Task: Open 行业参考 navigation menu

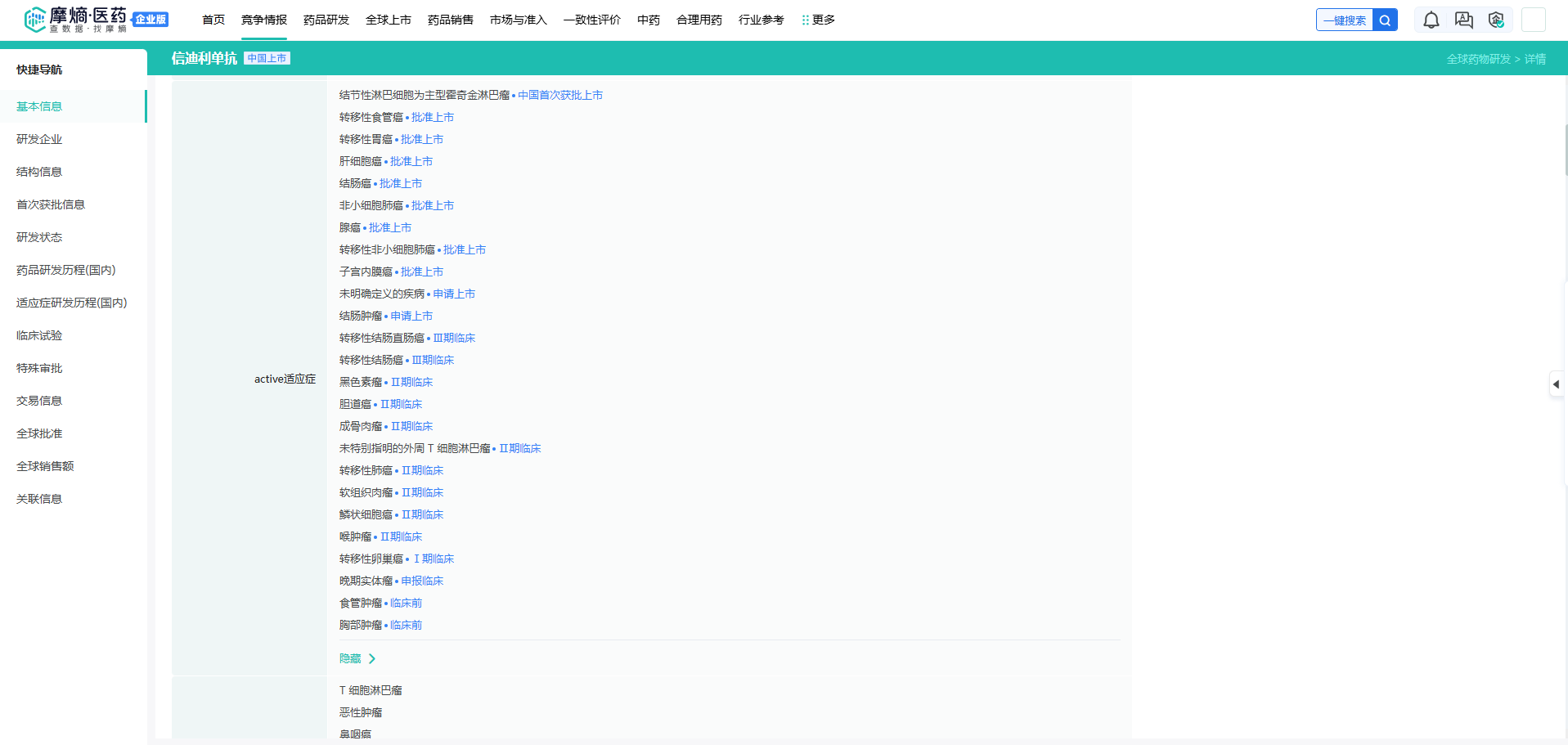Action: (762, 20)
